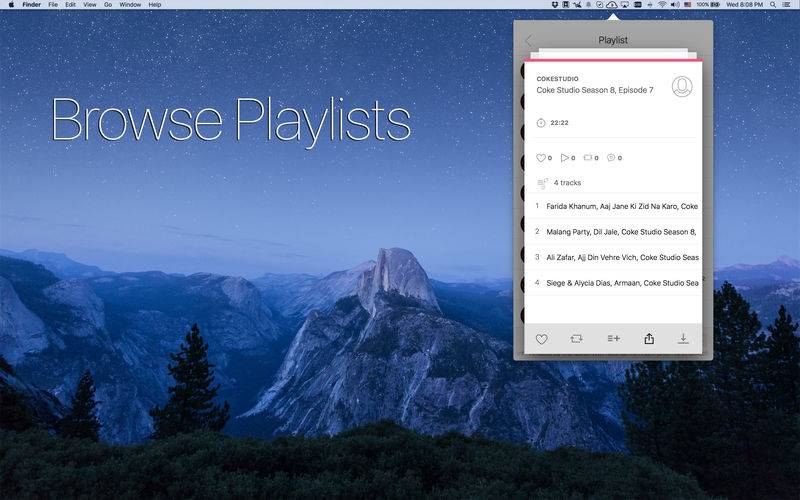Play track 4 Siege & Alycia Dias, Armaan
800x500 pixels.
[x=613, y=283]
